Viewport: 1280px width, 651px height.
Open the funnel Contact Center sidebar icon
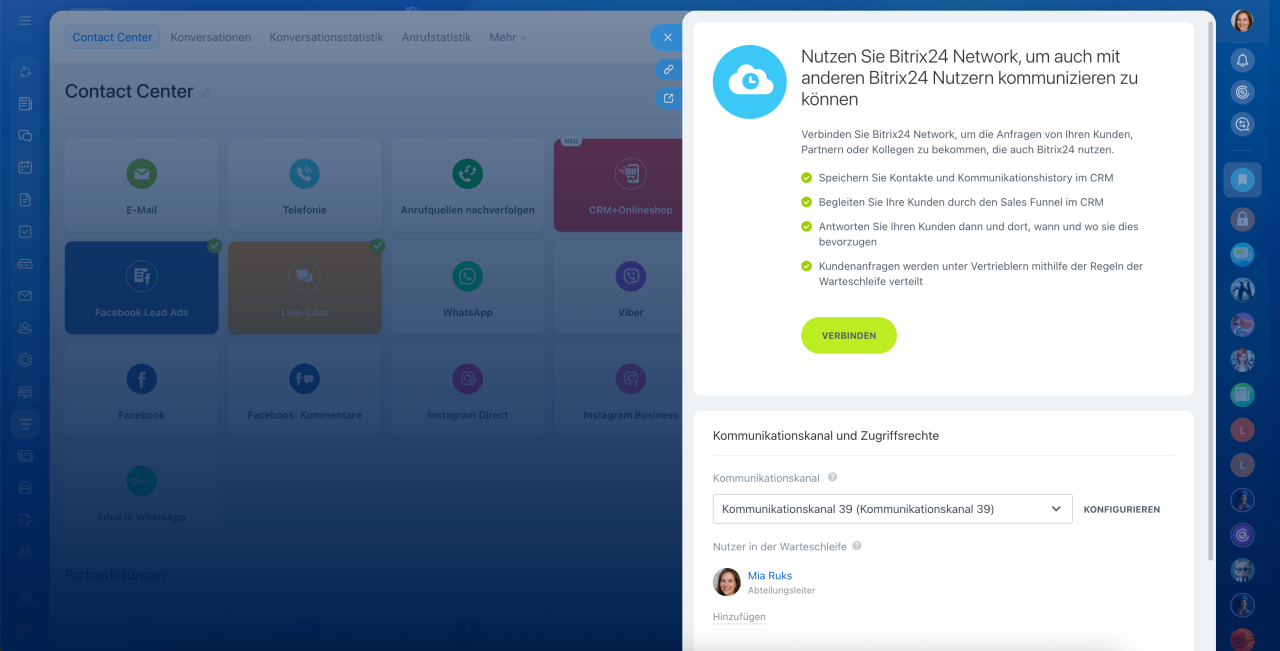click(x=25, y=424)
